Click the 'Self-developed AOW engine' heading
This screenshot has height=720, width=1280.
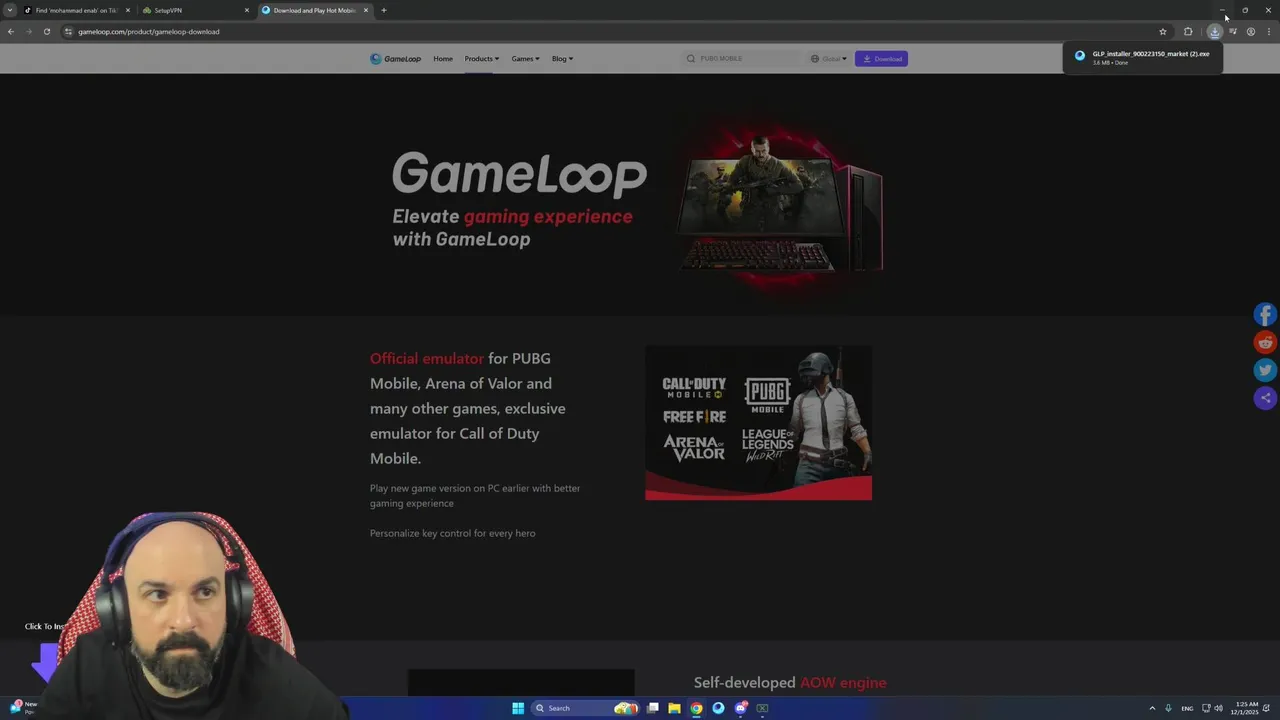click(790, 682)
